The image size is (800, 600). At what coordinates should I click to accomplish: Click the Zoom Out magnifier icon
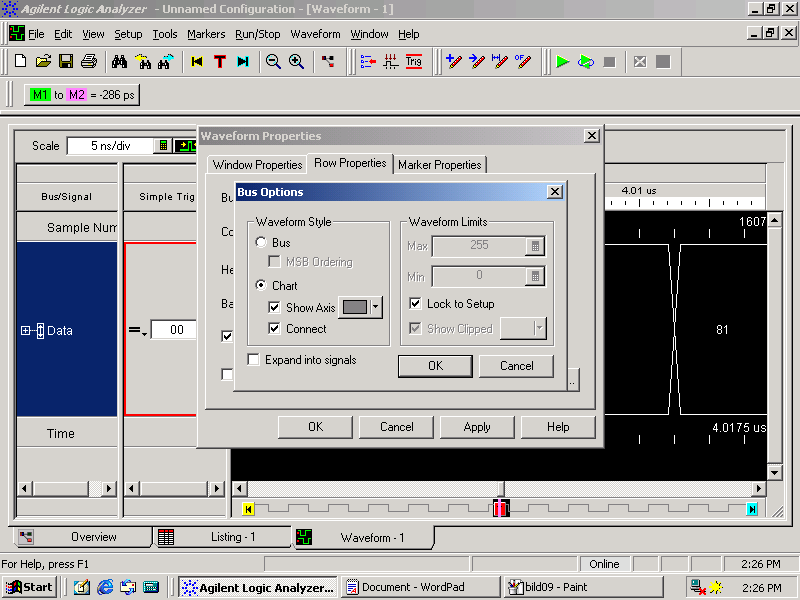[273, 62]
